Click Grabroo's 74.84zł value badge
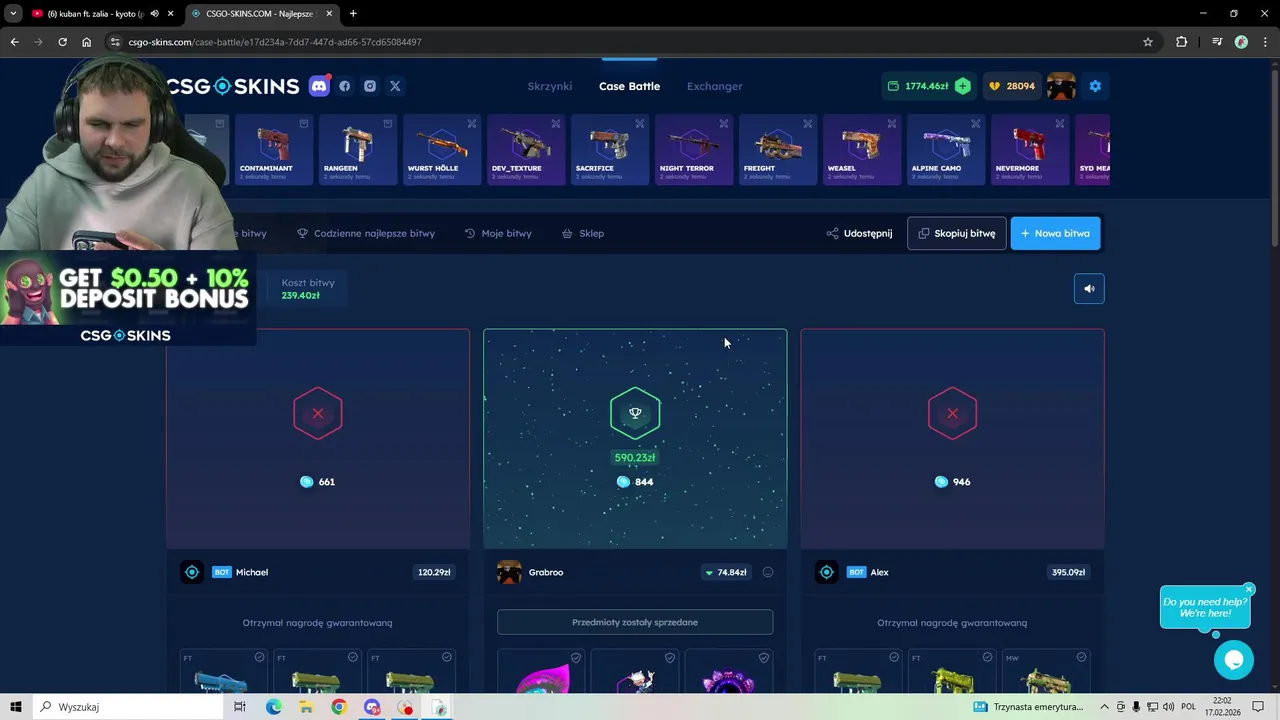 (x=726, y=572)
